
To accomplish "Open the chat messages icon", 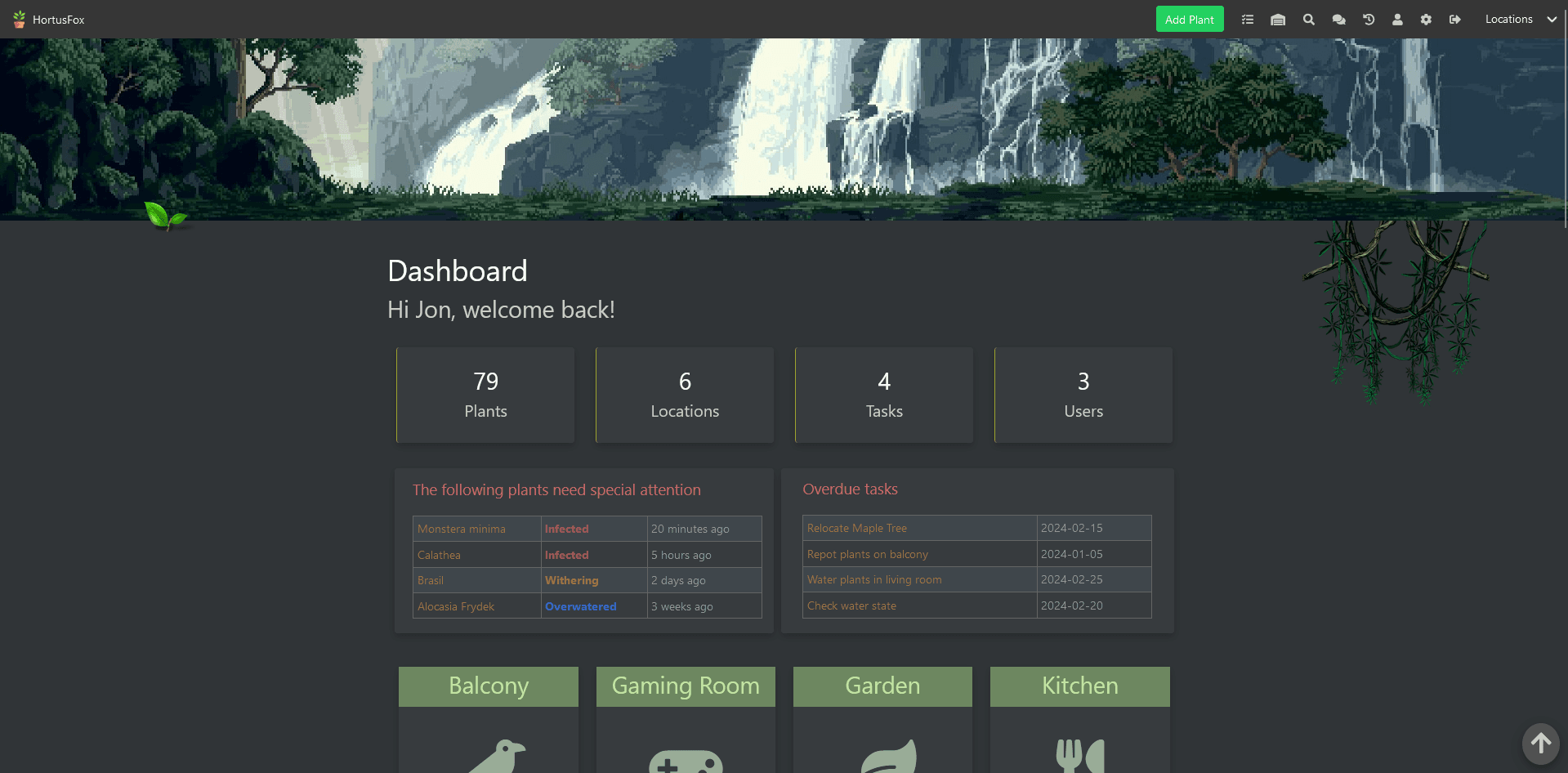I will pyautogui.click(x=1338, y=19).
